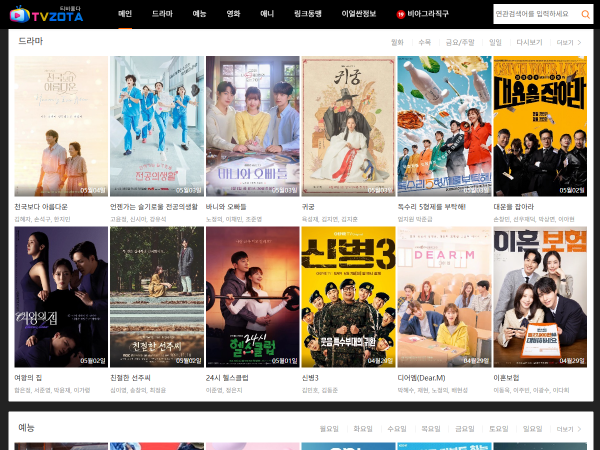Open 친절한 선주씨 poster
This screenshot has height=450, width=600.
tap(157, 297)
